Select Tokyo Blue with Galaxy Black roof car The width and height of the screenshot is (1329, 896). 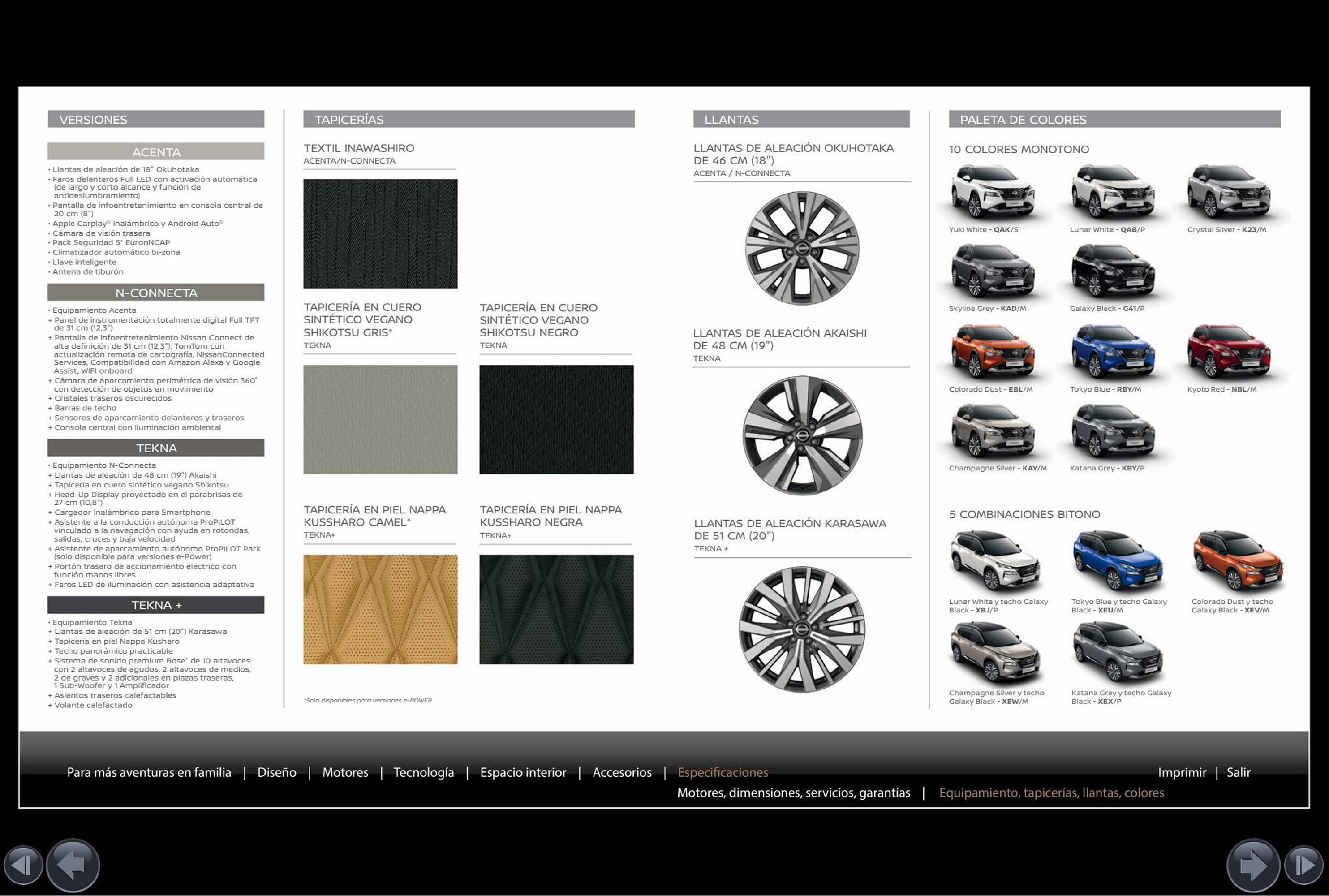[1118, 561]
